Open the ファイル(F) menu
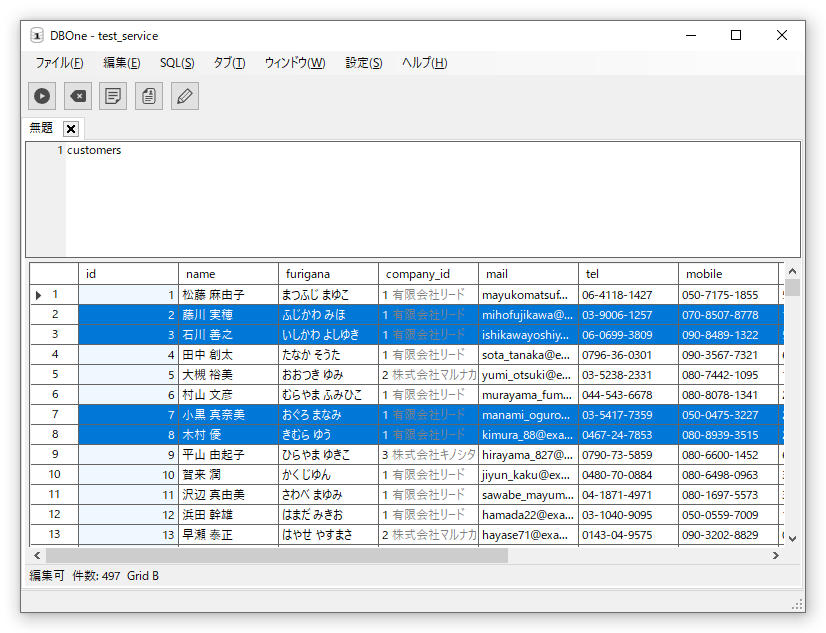This screenshot has height=633, width=826. [x=59, y=63]
